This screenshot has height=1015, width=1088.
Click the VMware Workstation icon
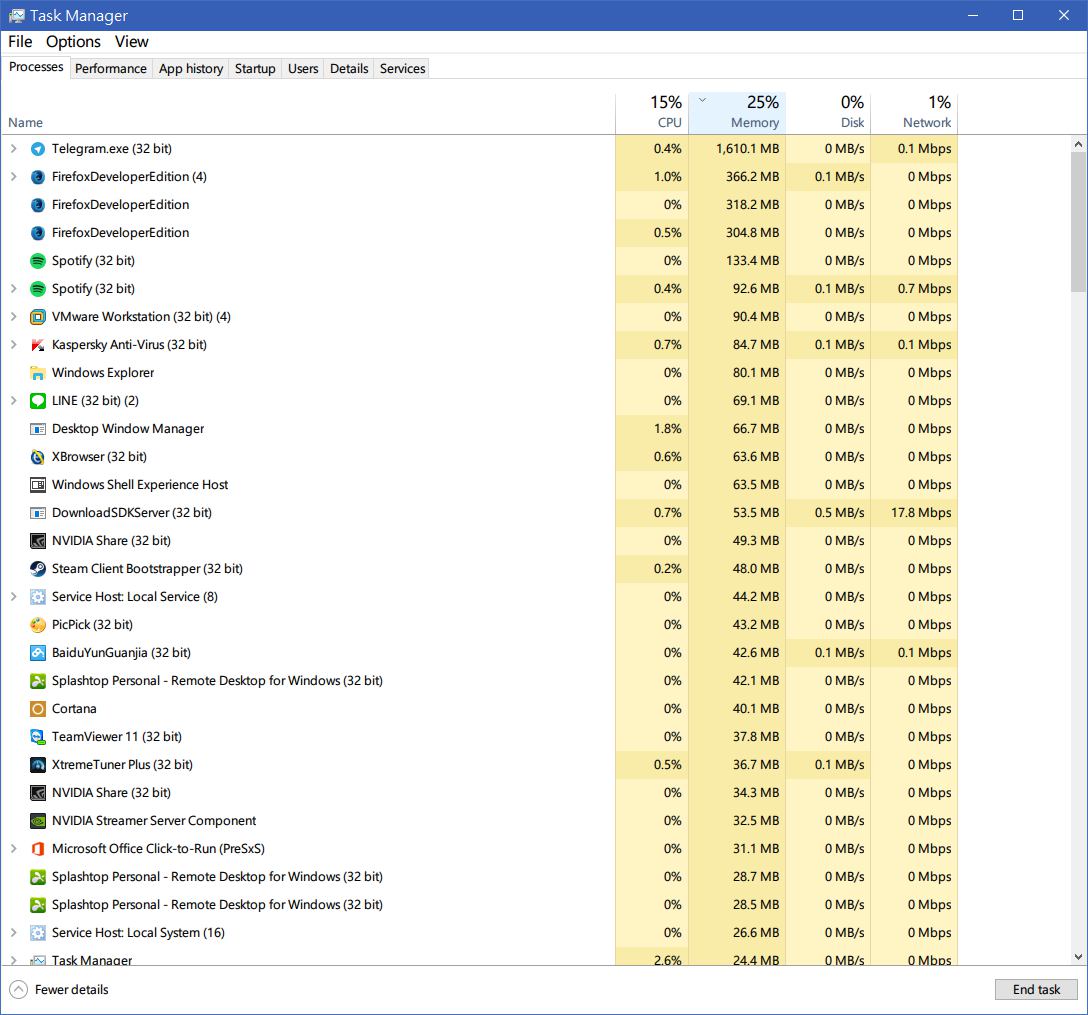click(x=37, y=317)
